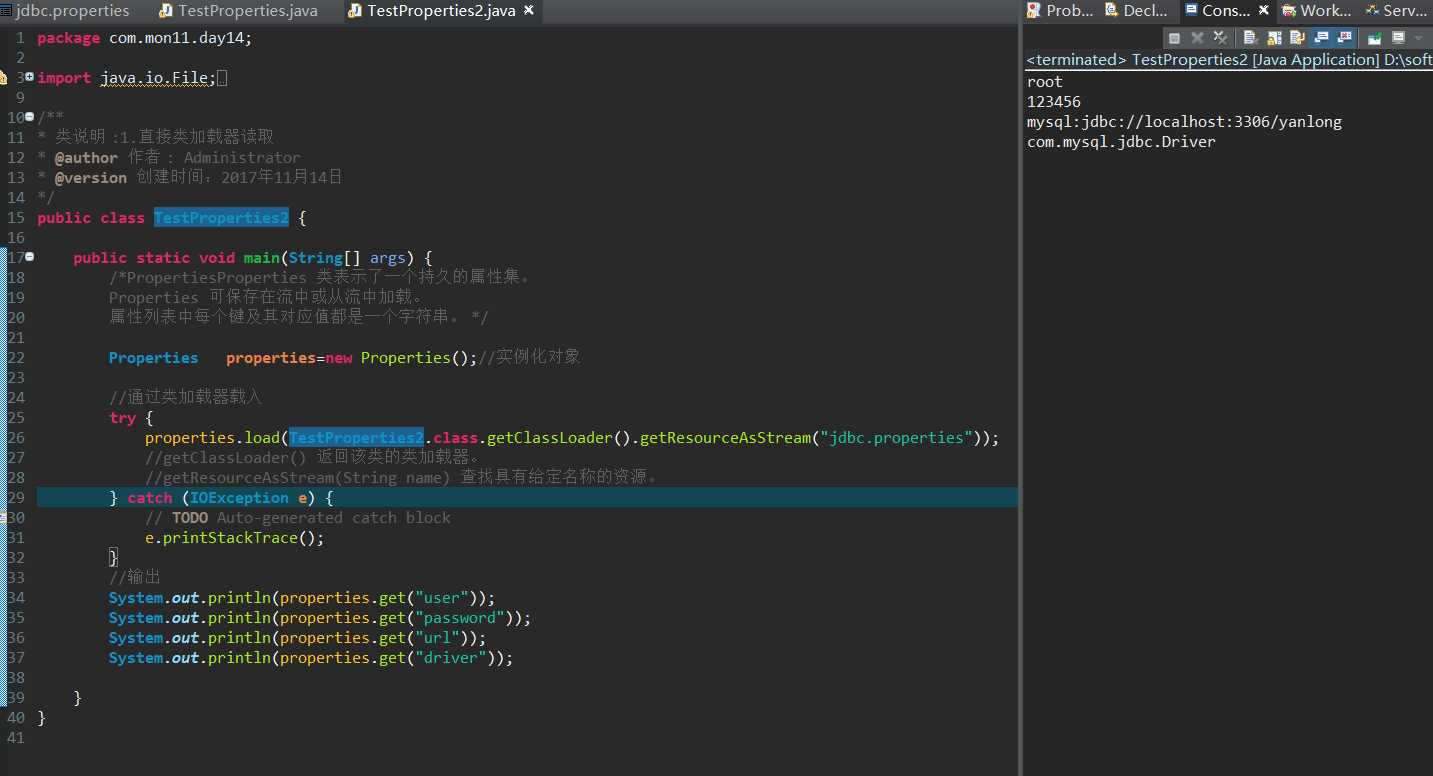The height and width of the screenshot is (776, 1433).
Task: Click com.mysql.jdbc.Driver output in Console
Action: point(1121,142)
